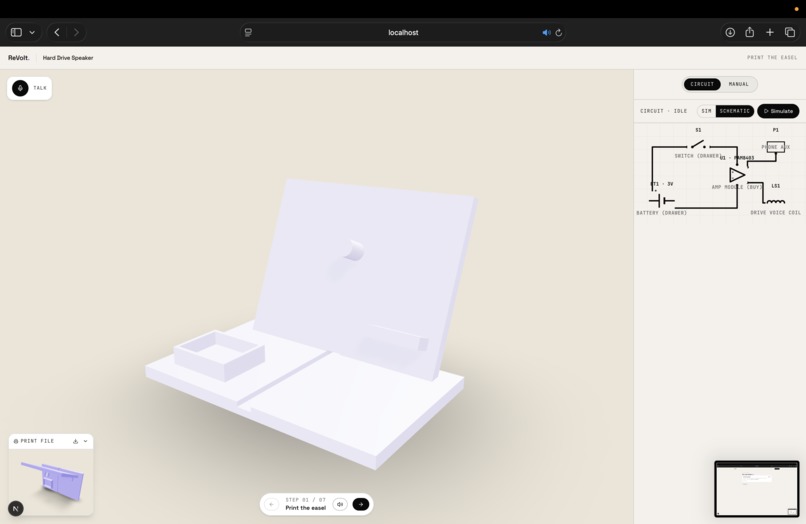This screenshot has height=524, width=806.
Task: Click the battery symbol in schematic
Action: coord(662,201)
